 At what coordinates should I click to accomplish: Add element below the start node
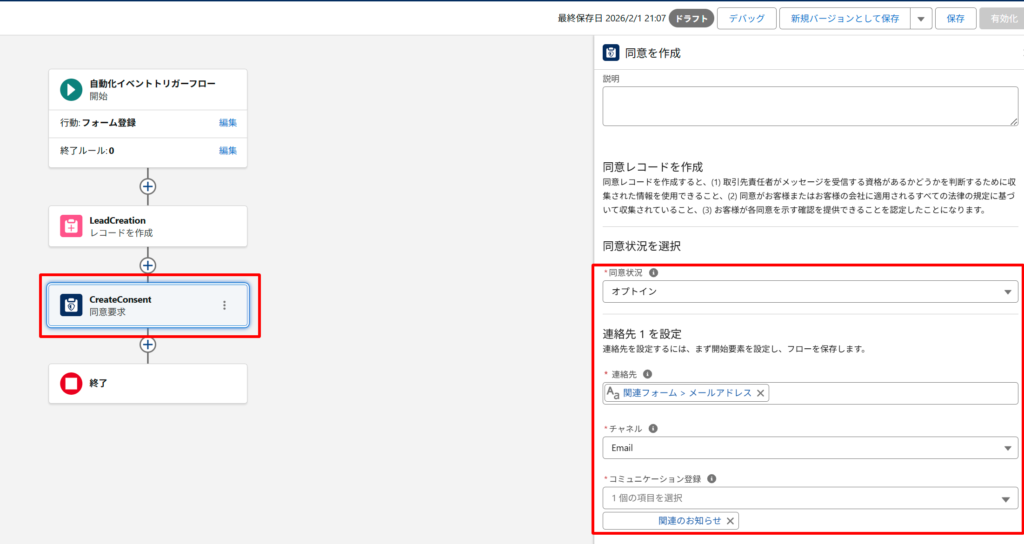[148, 186]
